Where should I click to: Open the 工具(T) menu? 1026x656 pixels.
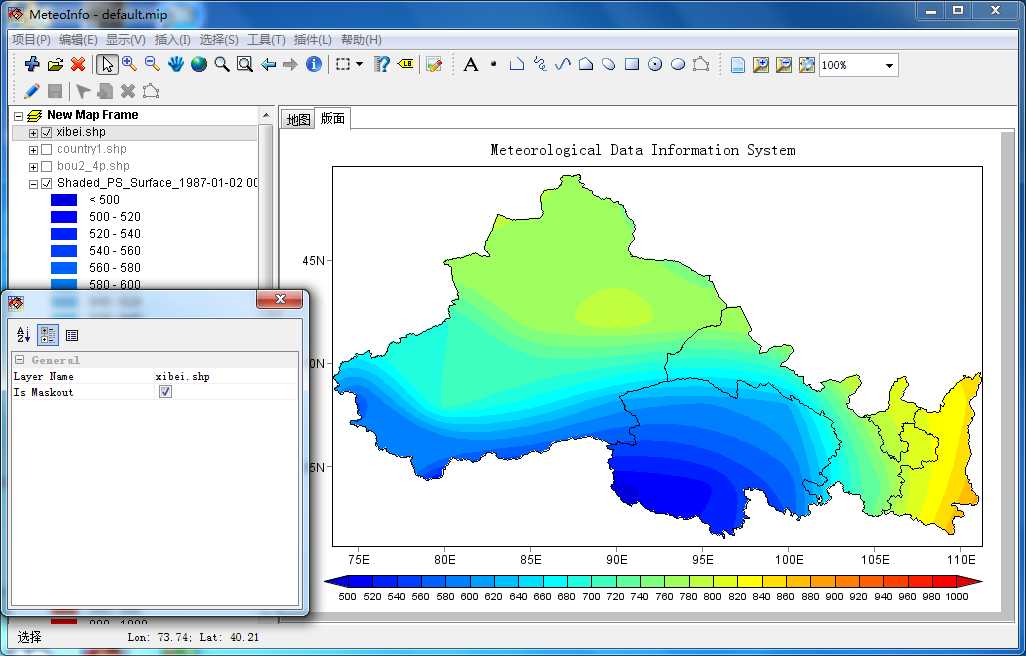pyautogui.click(x=266, y=40)
